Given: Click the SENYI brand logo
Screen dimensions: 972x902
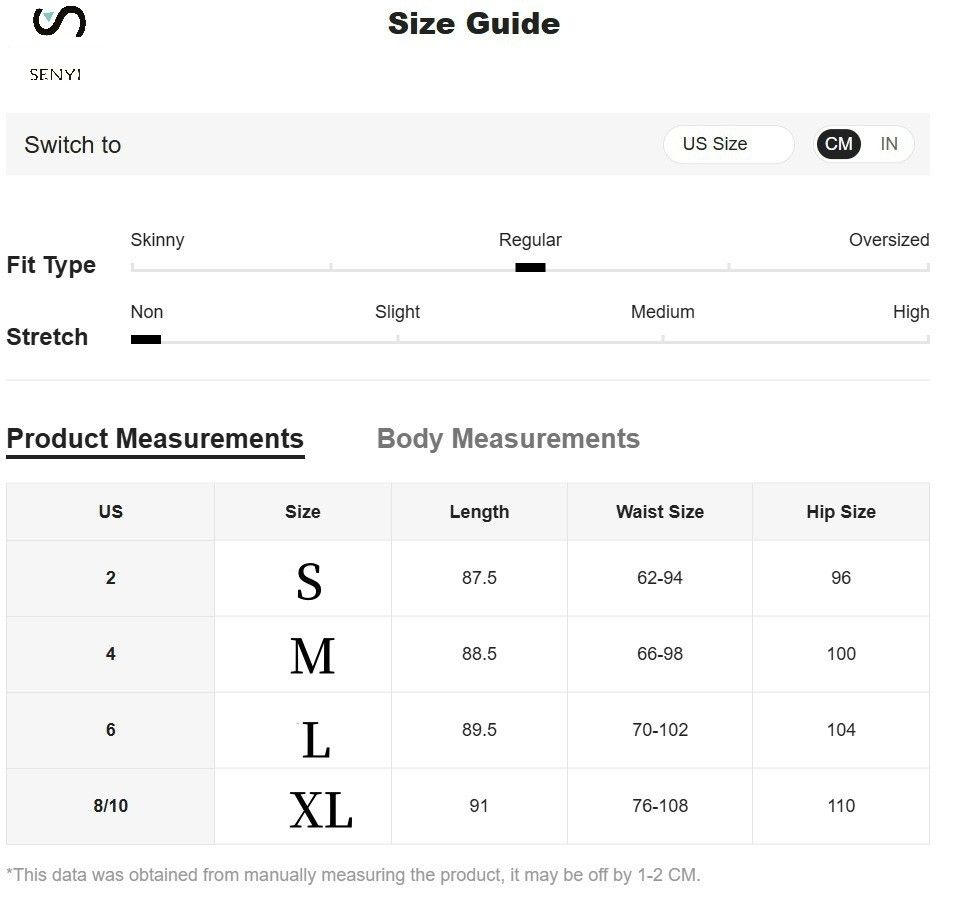Looking at the screenshot, I should point(57,43).
